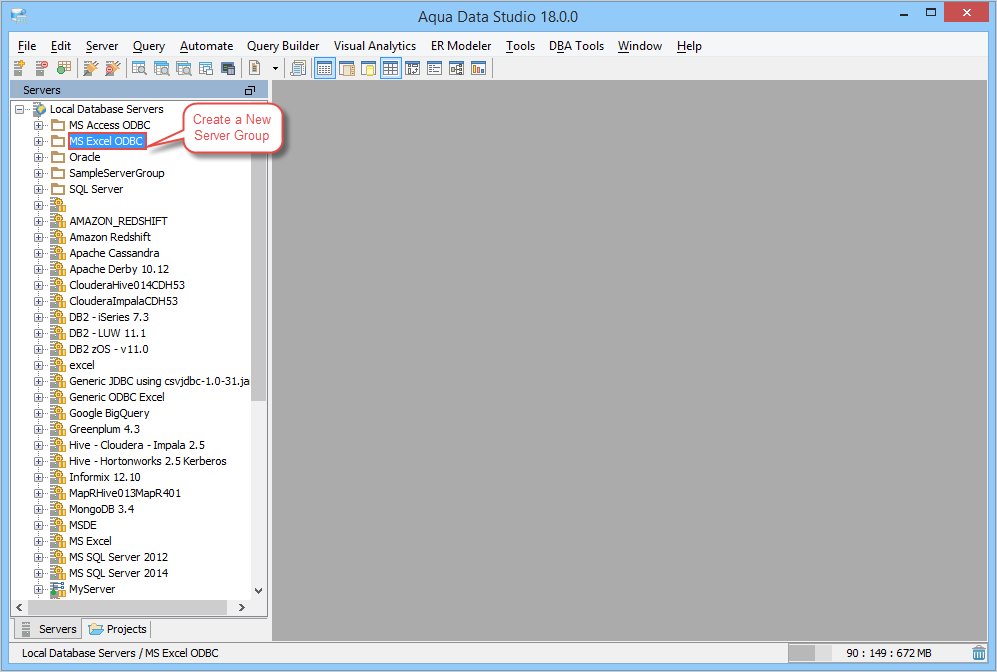Expand the Greenplum 4.3 server node

[x=39, y=429]
